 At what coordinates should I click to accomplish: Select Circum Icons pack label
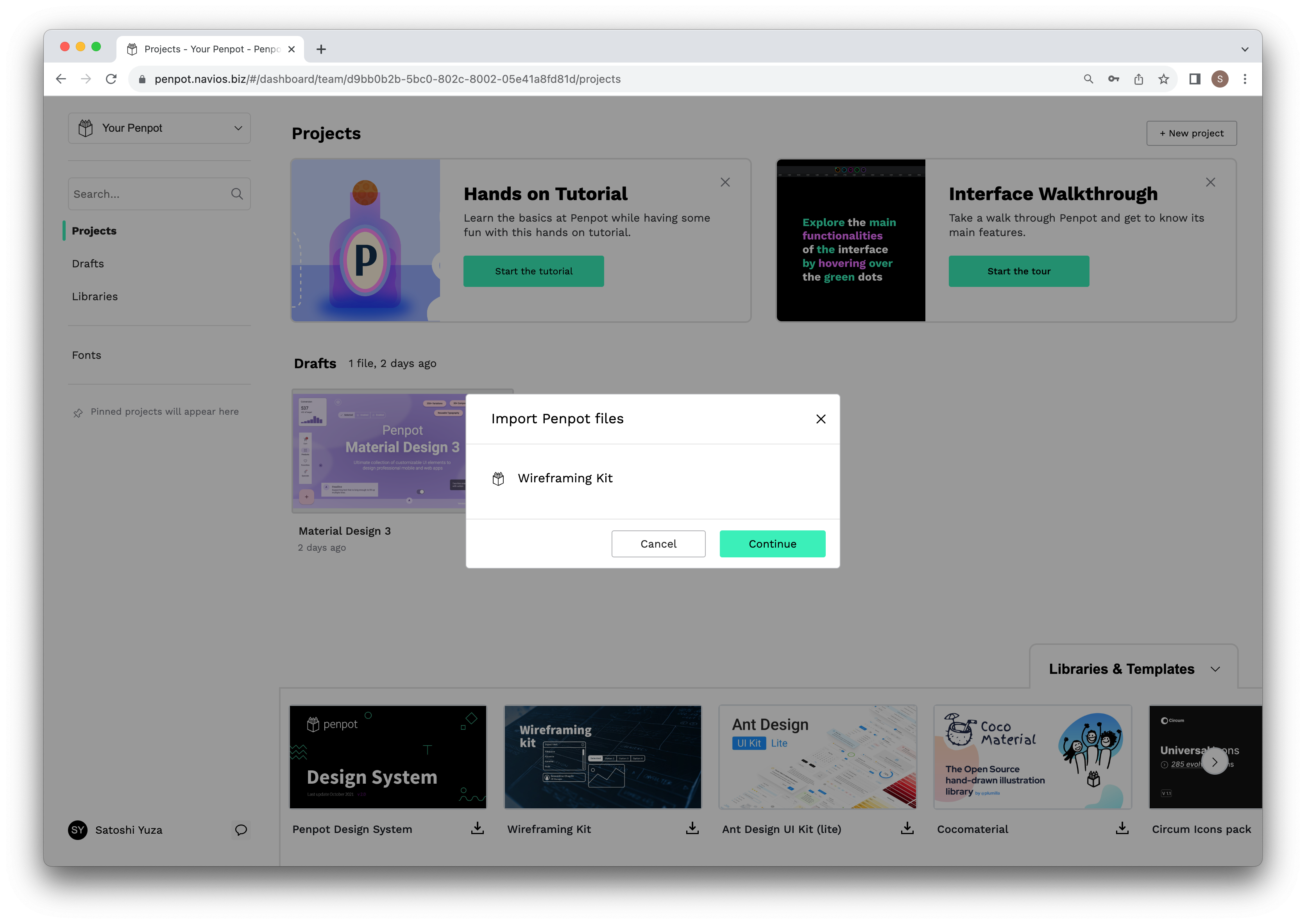[1201, 829]
